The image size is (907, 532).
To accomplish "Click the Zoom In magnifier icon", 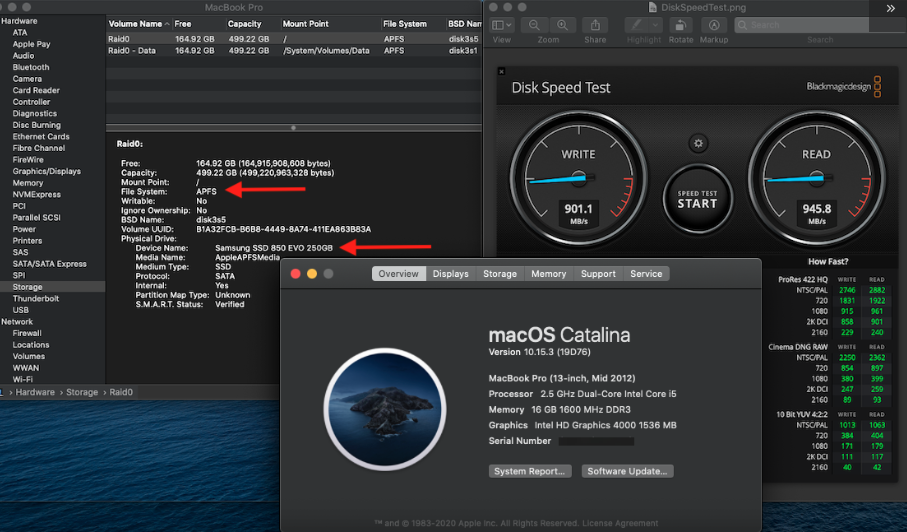I will 561,24.
